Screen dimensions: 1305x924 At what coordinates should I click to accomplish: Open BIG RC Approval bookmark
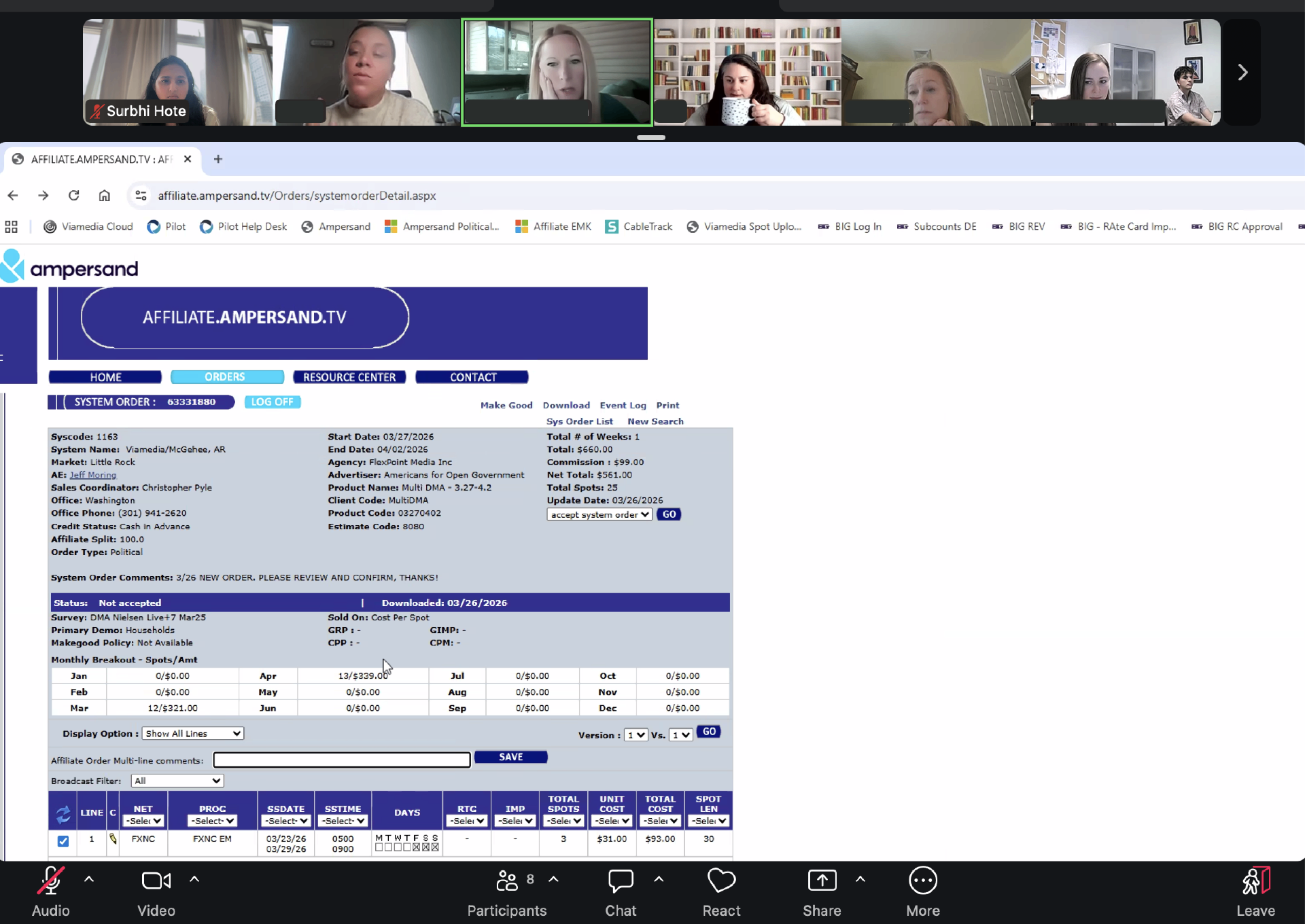click(1237, 227)
